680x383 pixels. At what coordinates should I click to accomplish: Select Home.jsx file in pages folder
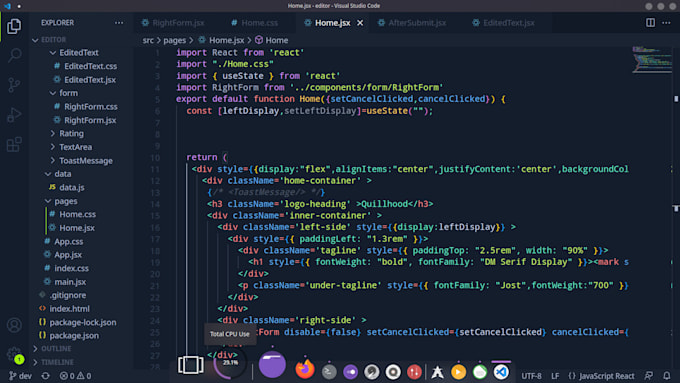77,228
